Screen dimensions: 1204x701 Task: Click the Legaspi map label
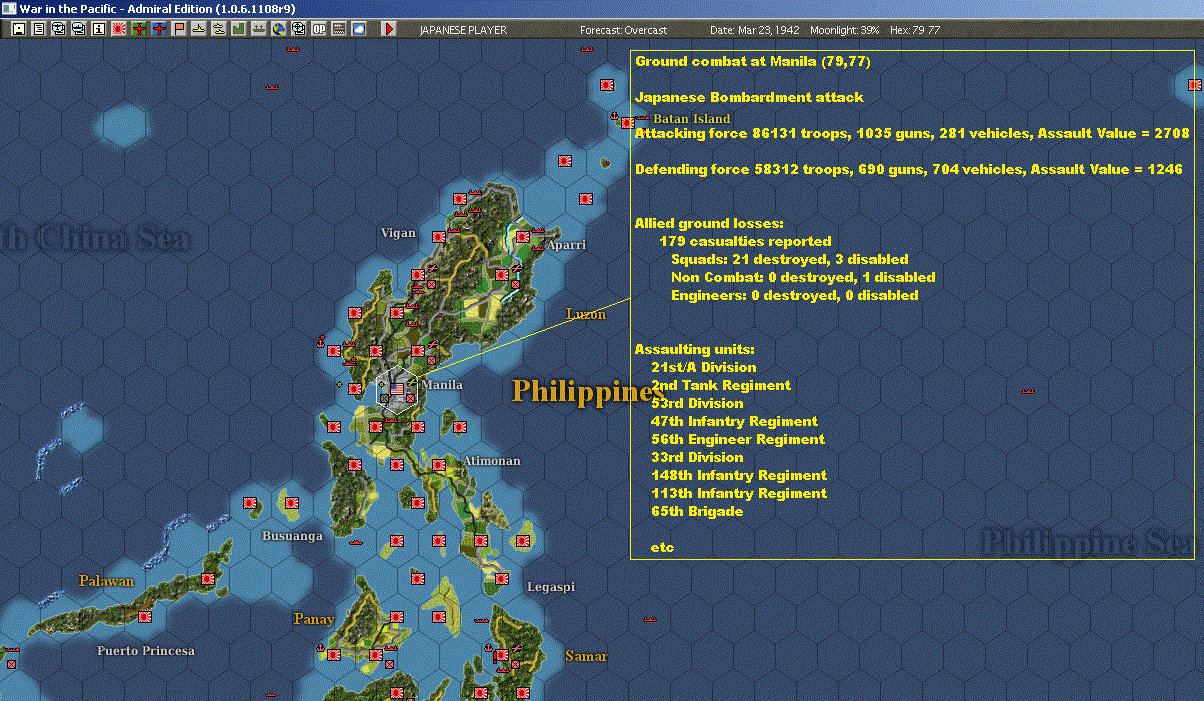[551, 587]
